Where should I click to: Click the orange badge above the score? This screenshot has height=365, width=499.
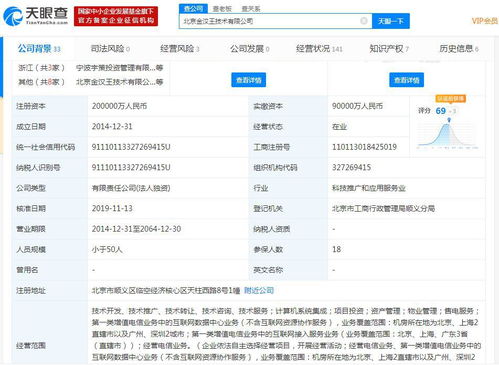(x=451, y=99)
